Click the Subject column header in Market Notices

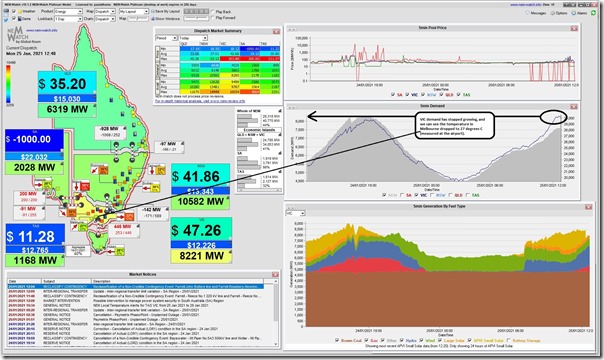coord(66,281)
